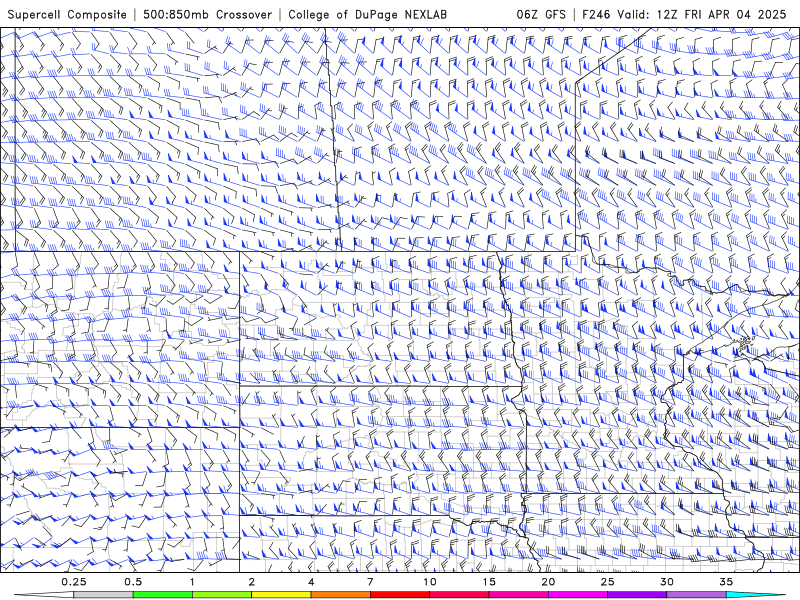Click College of DuPage NEXLAB text
Image resolution: width=800 pixels, height=600 pixels.
pyautogui.click(x=367, y=14)
